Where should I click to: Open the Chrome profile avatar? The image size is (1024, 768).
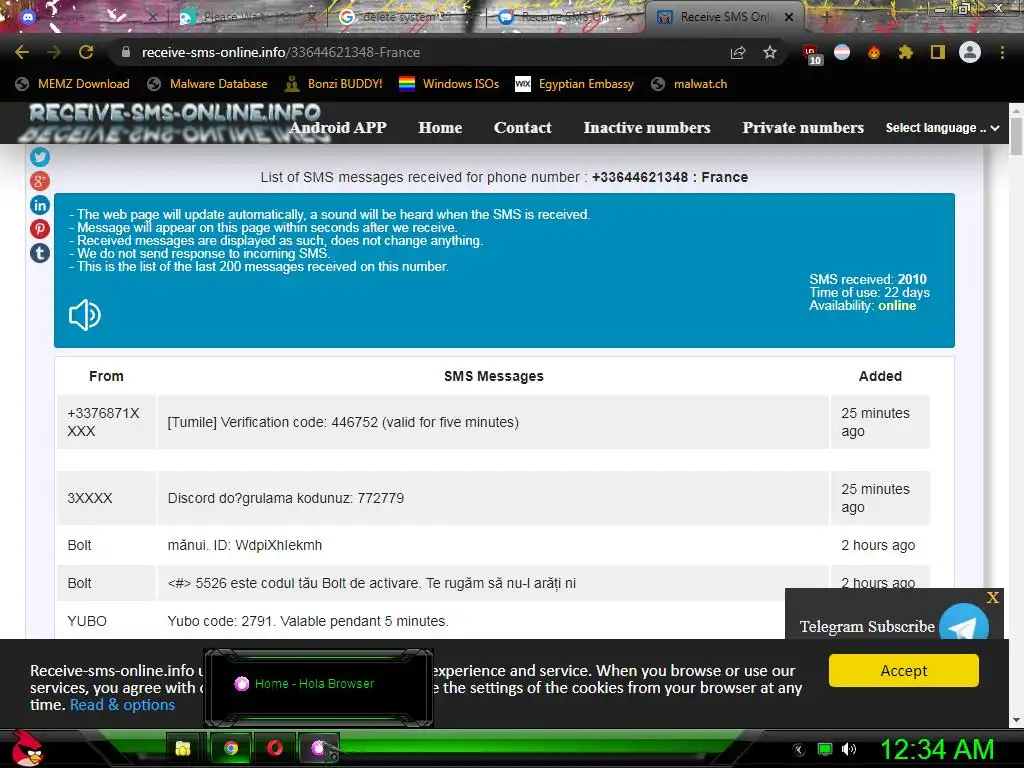970,52
